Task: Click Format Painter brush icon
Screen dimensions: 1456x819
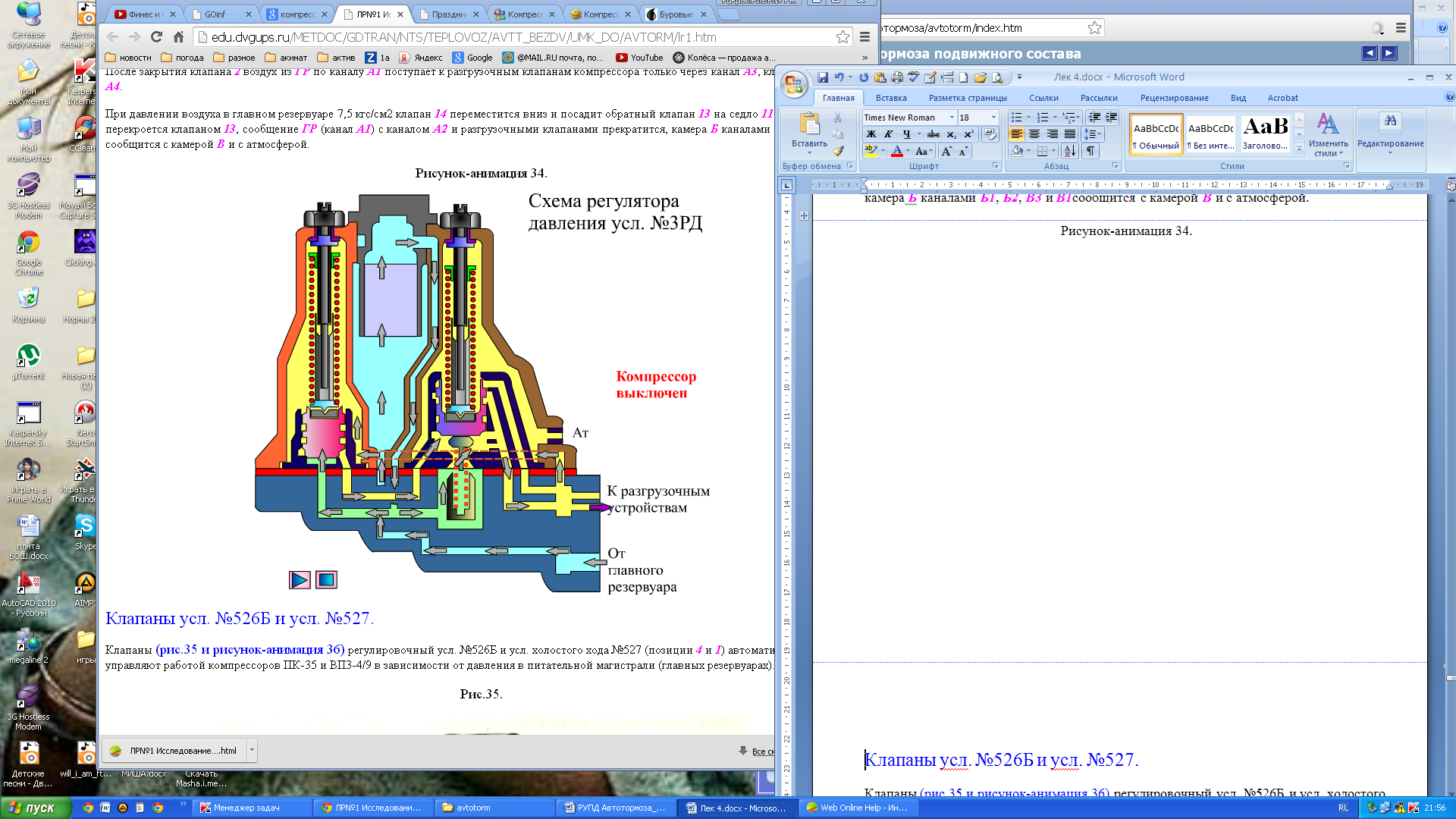Action: [x=838, y=151]
